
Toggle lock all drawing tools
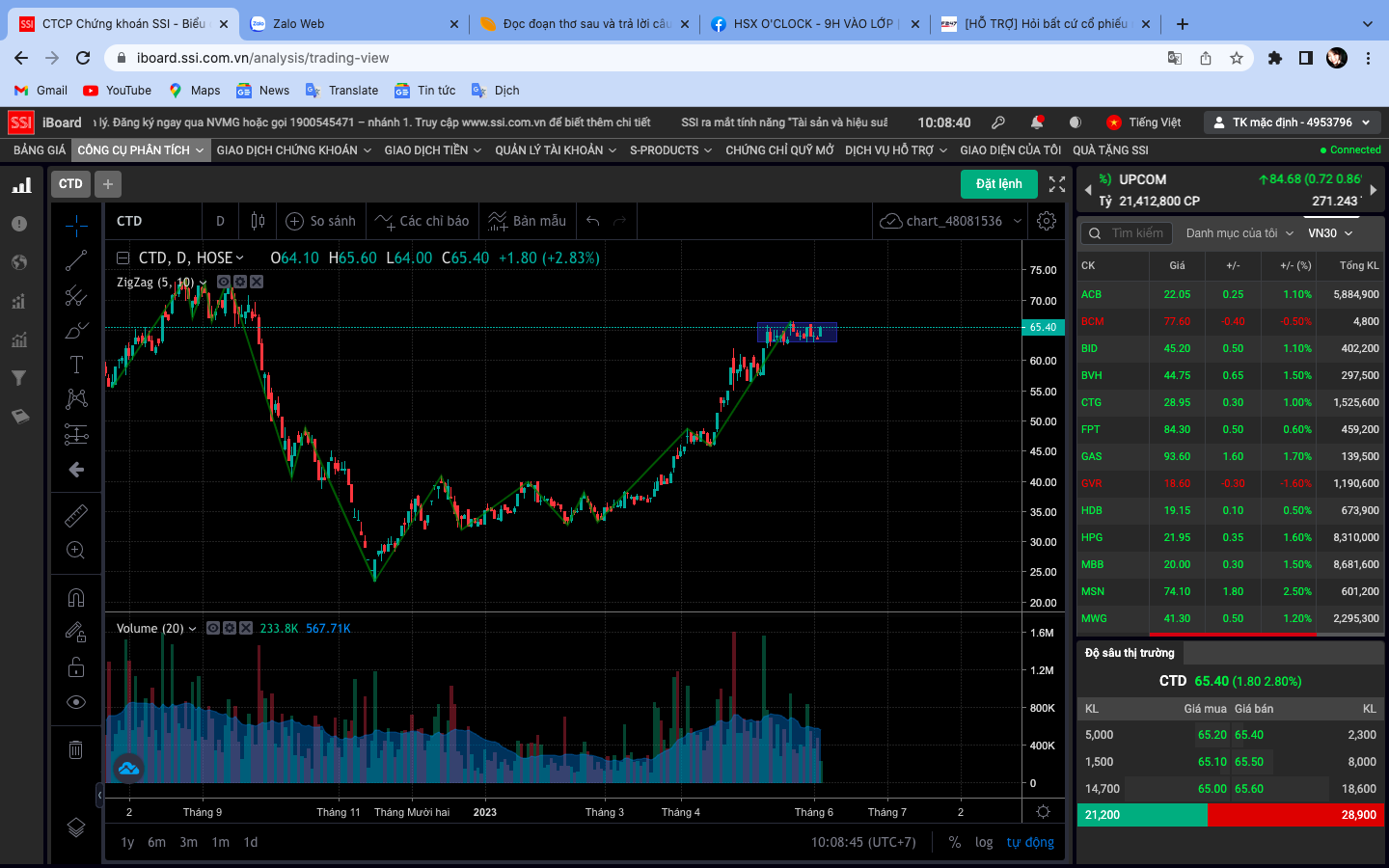tap(76, 667)
